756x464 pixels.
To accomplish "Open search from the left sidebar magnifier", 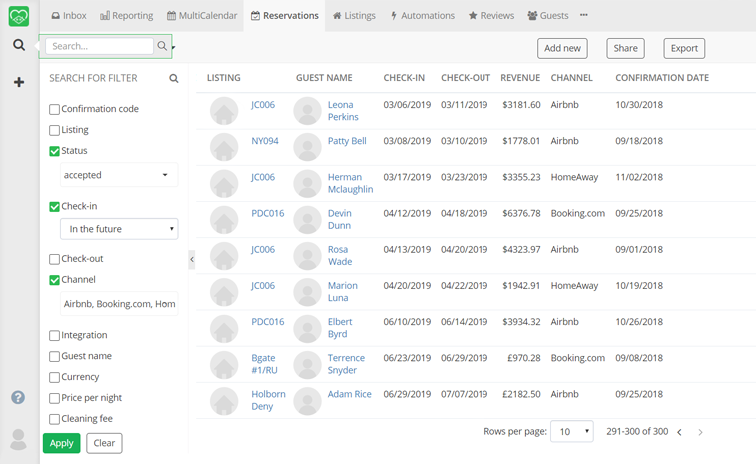I will pos(19,45).
